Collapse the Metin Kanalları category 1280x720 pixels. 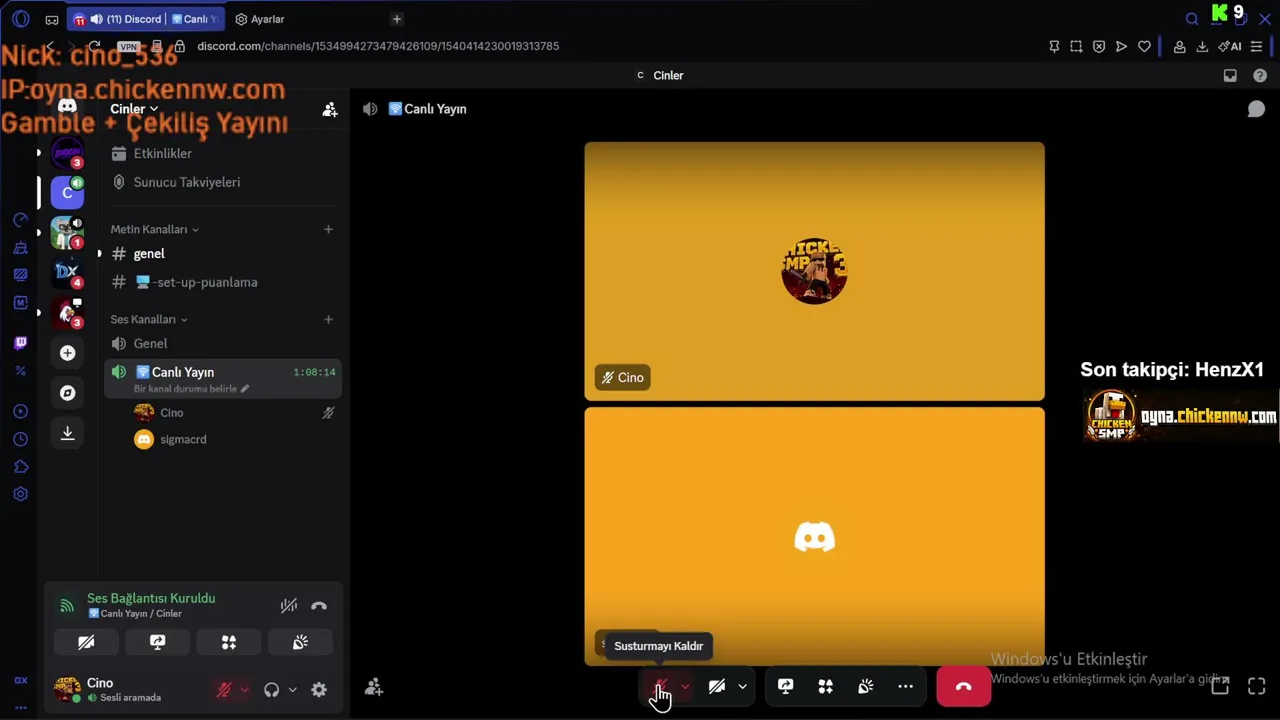(154, 229)
